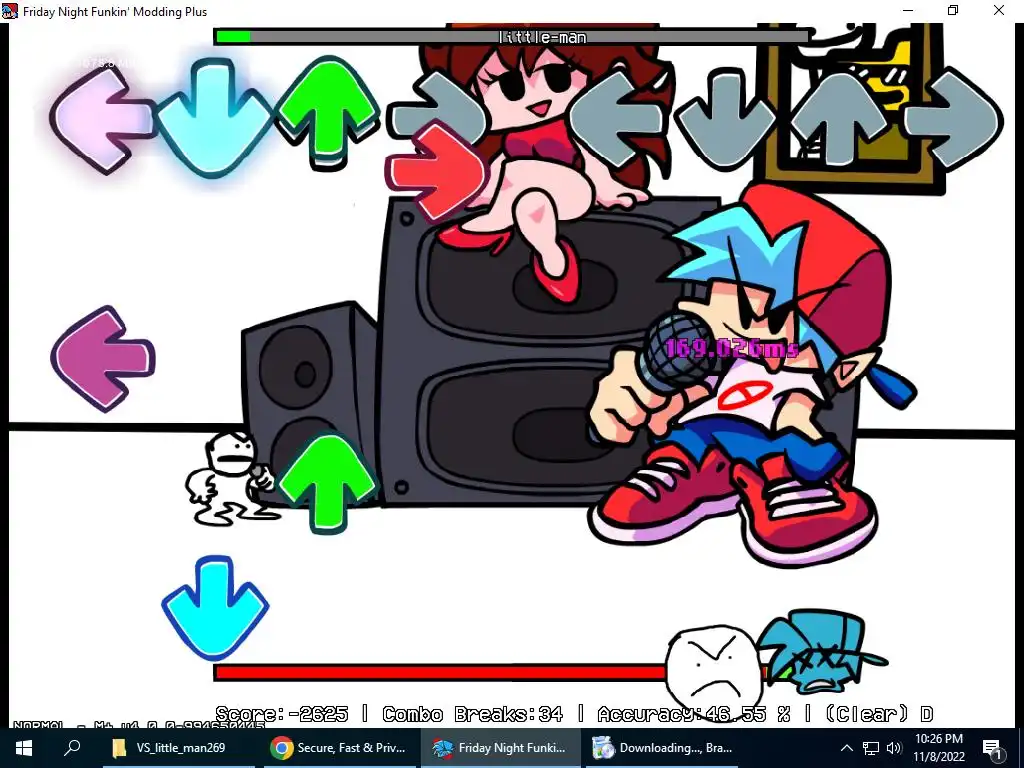Open the volume tray icon

(x=894, y=748)
